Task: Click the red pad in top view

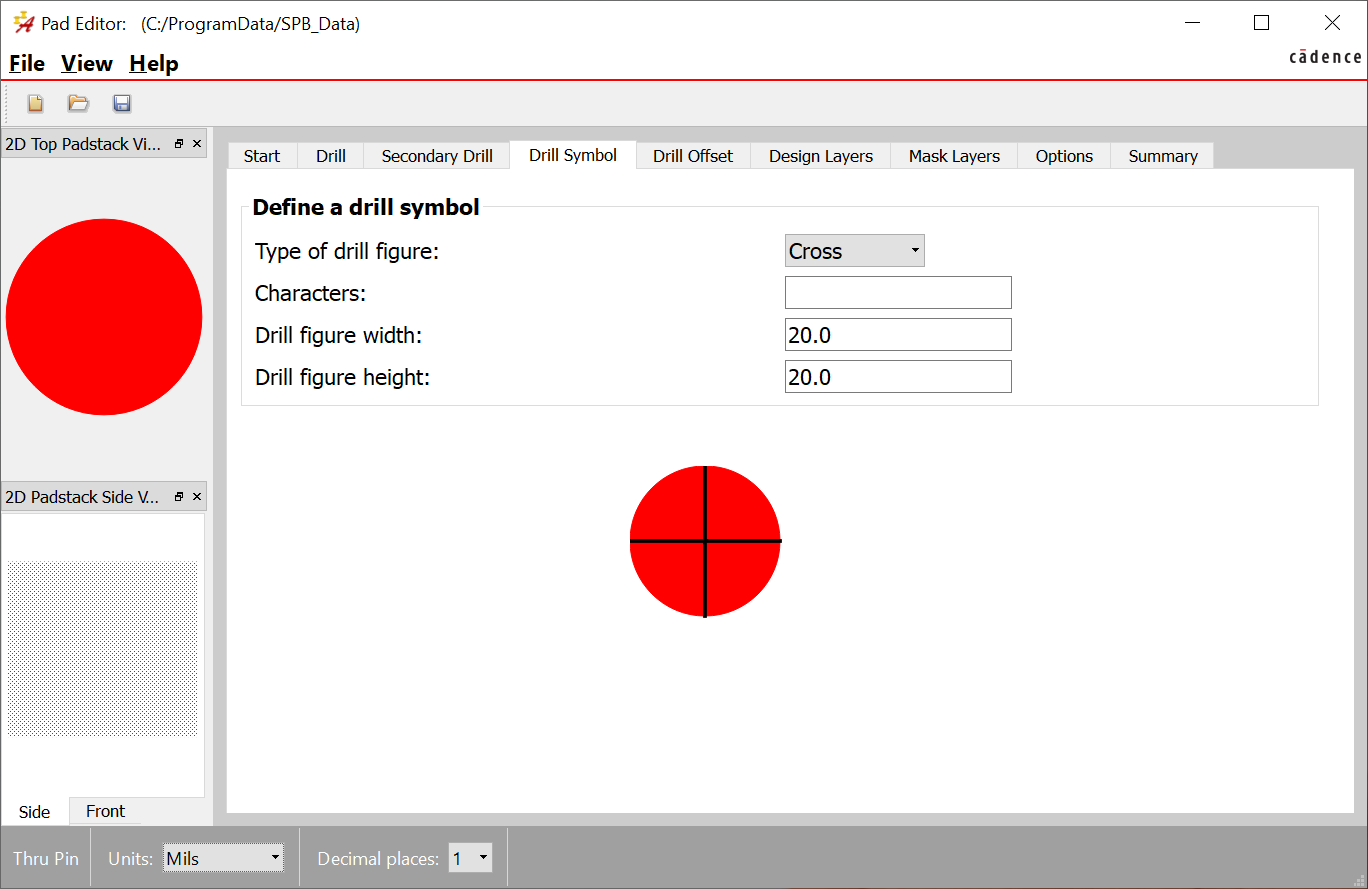Action: [104, 317]
